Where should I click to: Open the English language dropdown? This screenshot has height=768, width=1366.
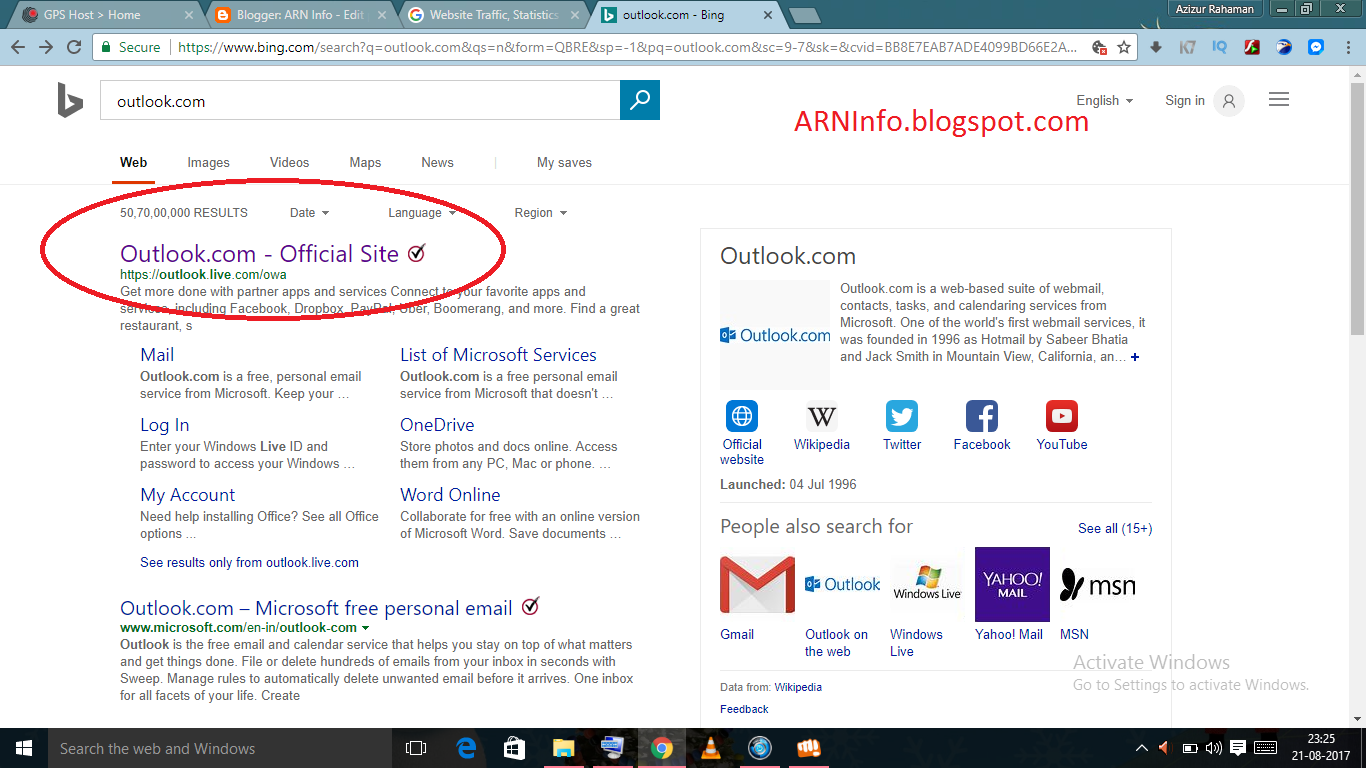click(x=1105, y=101)
